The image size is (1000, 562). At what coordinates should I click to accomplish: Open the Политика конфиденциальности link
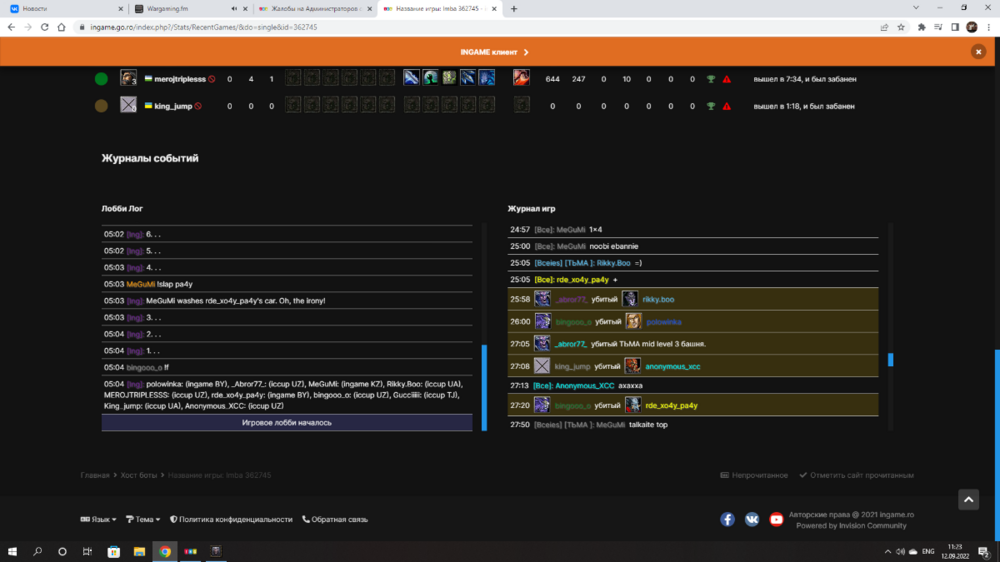(231, 519)
